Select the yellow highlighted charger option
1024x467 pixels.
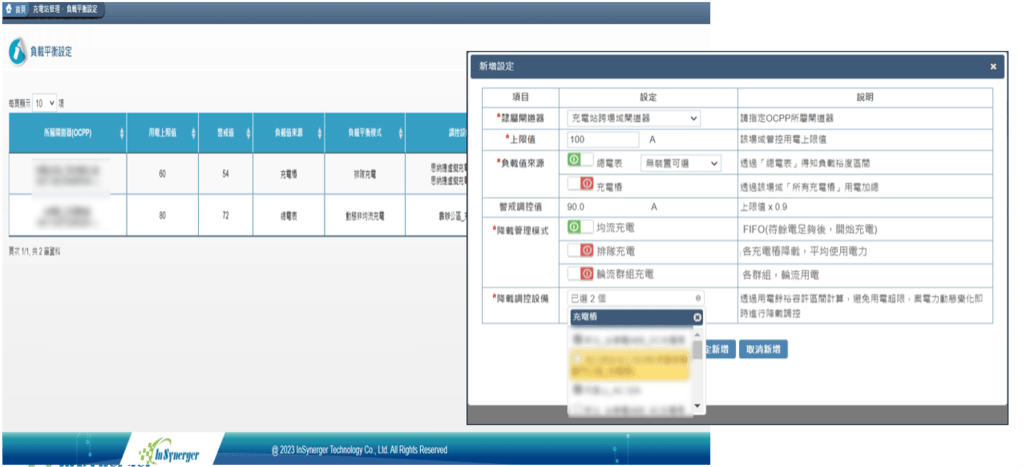point(630,366)
